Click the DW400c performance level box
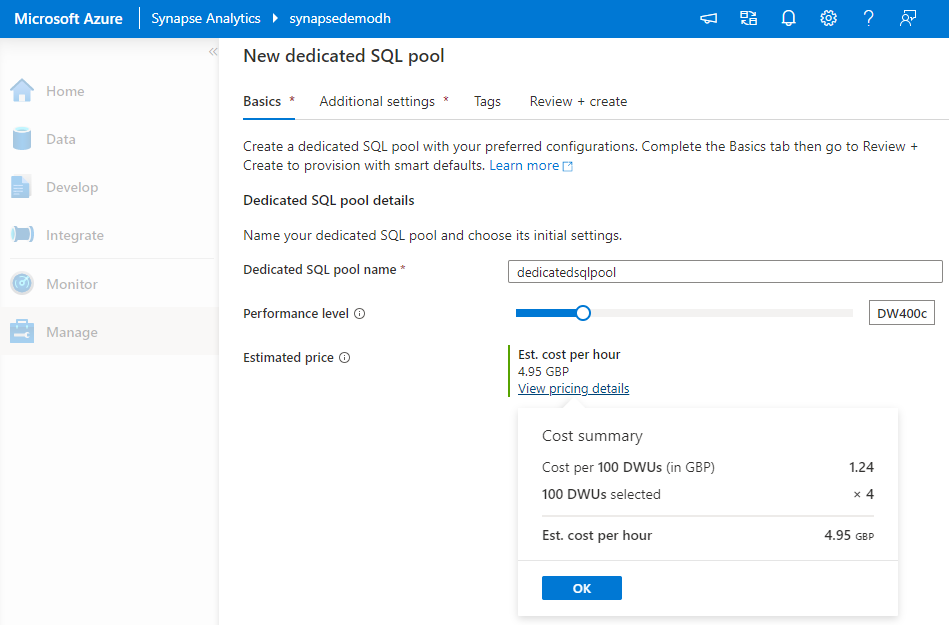The image size is (949, 625). point(902,313)
